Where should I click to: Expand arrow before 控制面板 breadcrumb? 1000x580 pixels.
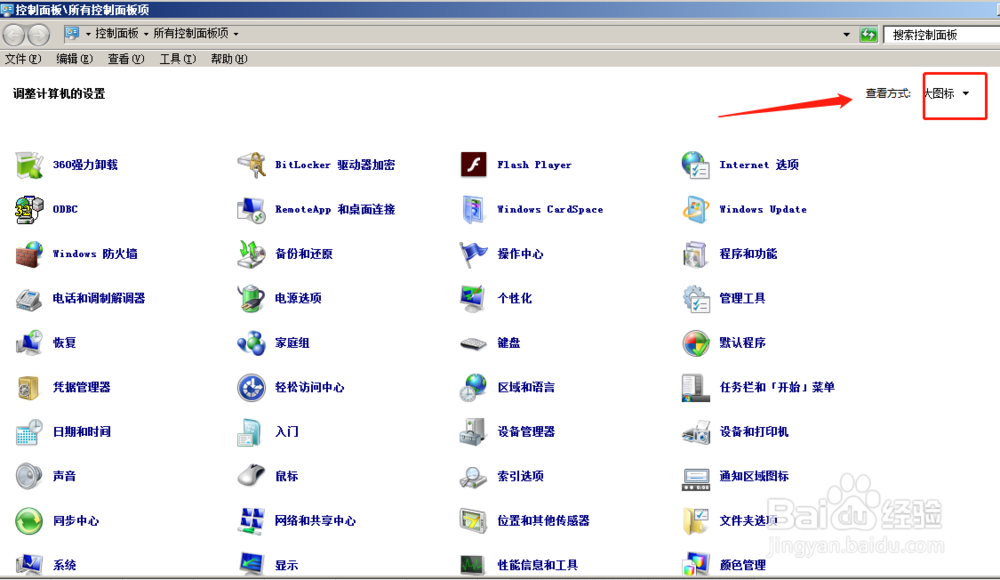click(88, 34)
